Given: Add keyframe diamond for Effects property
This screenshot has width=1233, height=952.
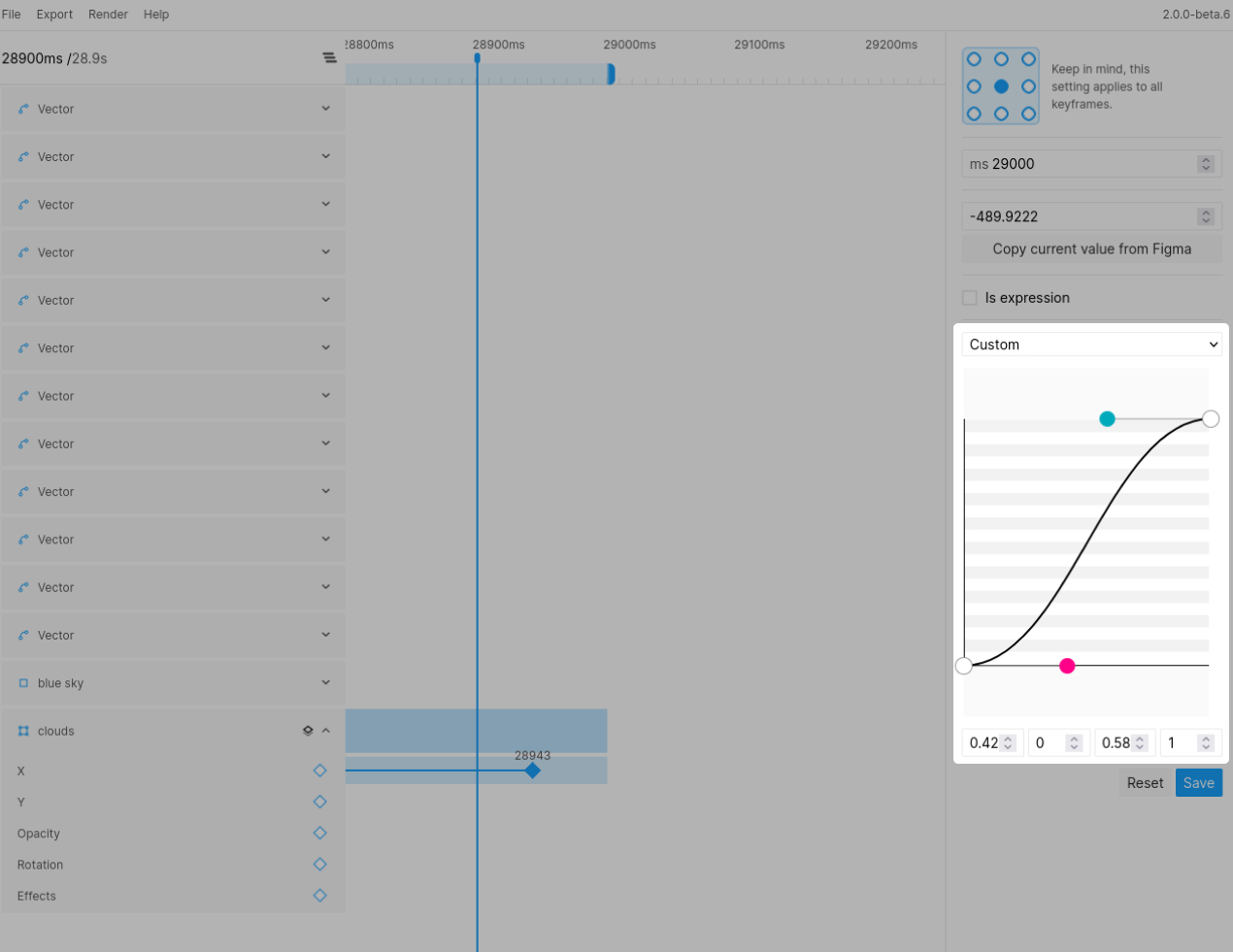Looking at the screenshot, I should point(319,895).
